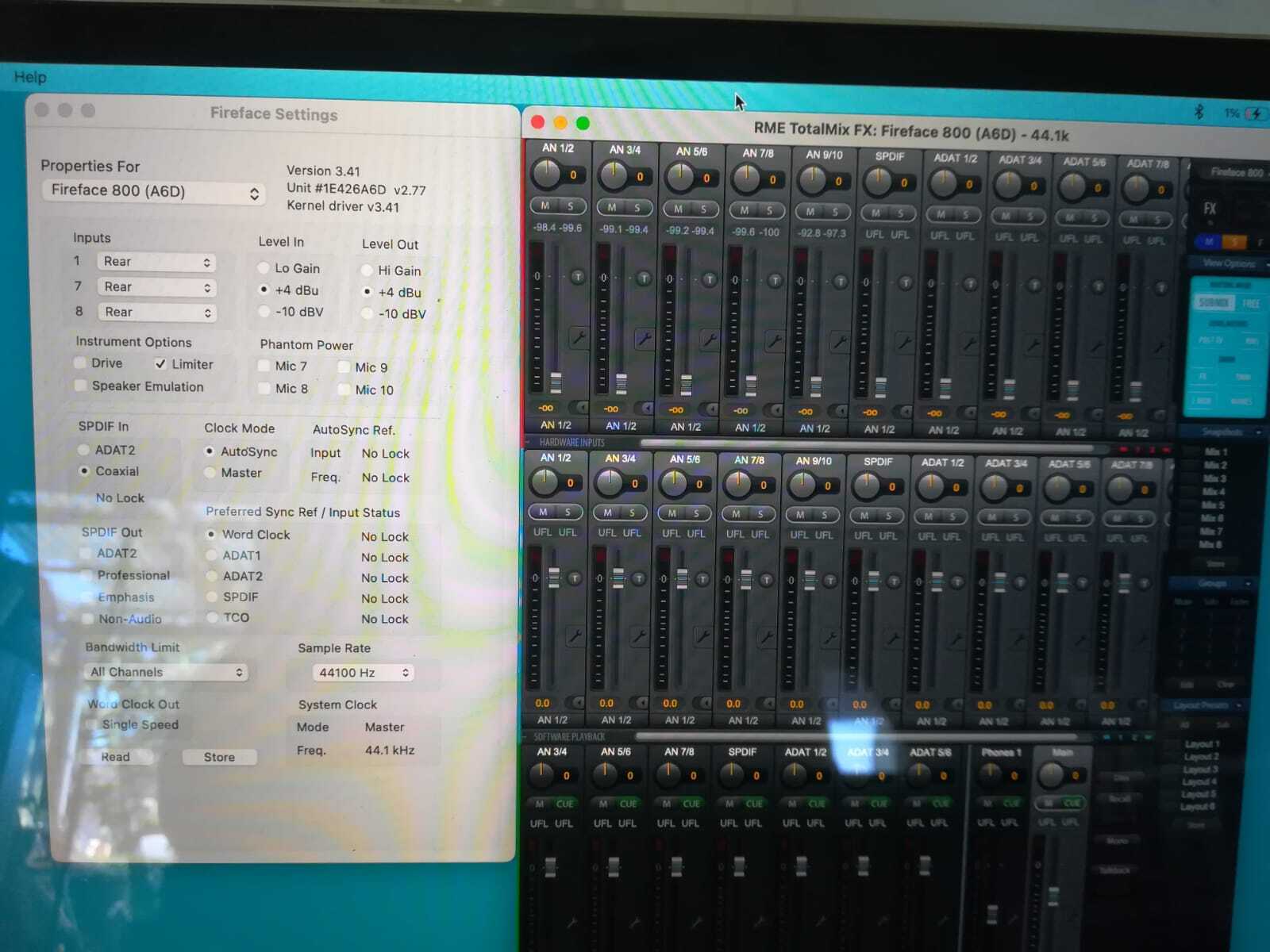Screen dimensions: 1270x952
Task: Open the FX panel in TotalMix control strip
Action: 1210,209
